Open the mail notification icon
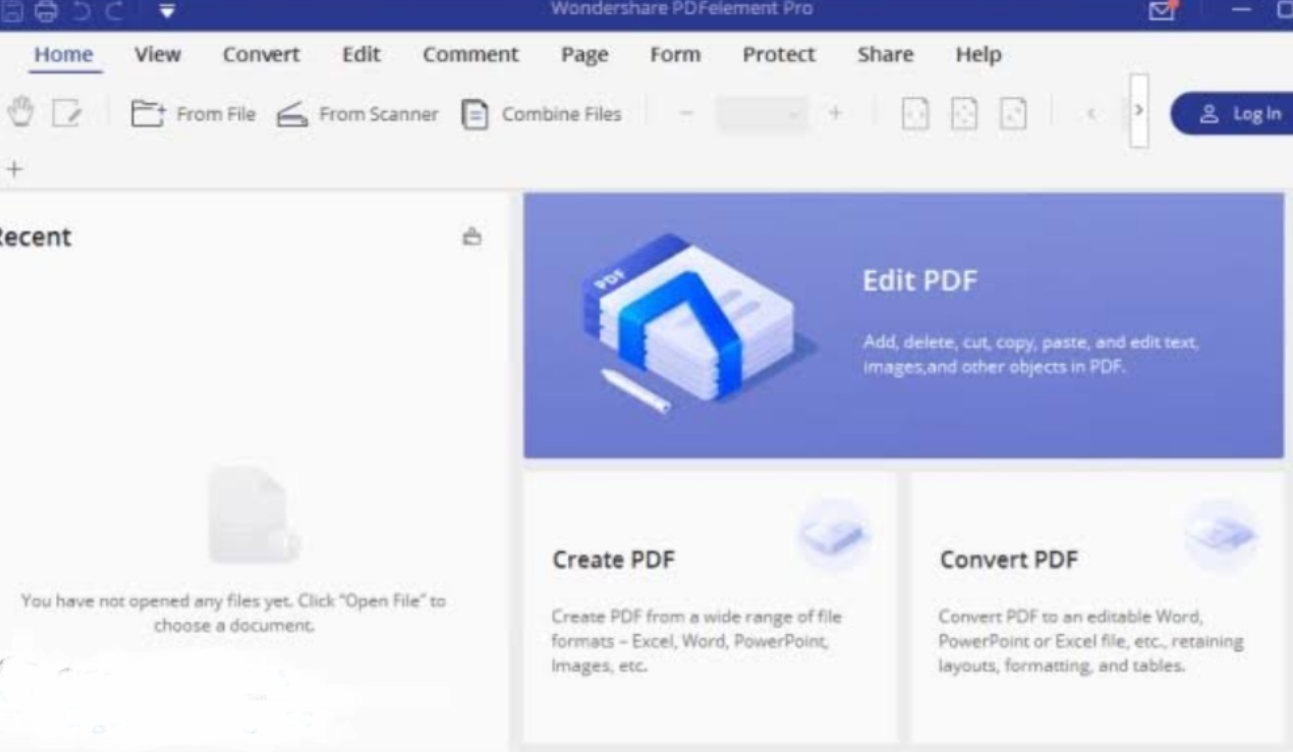 click(1161, 11)
